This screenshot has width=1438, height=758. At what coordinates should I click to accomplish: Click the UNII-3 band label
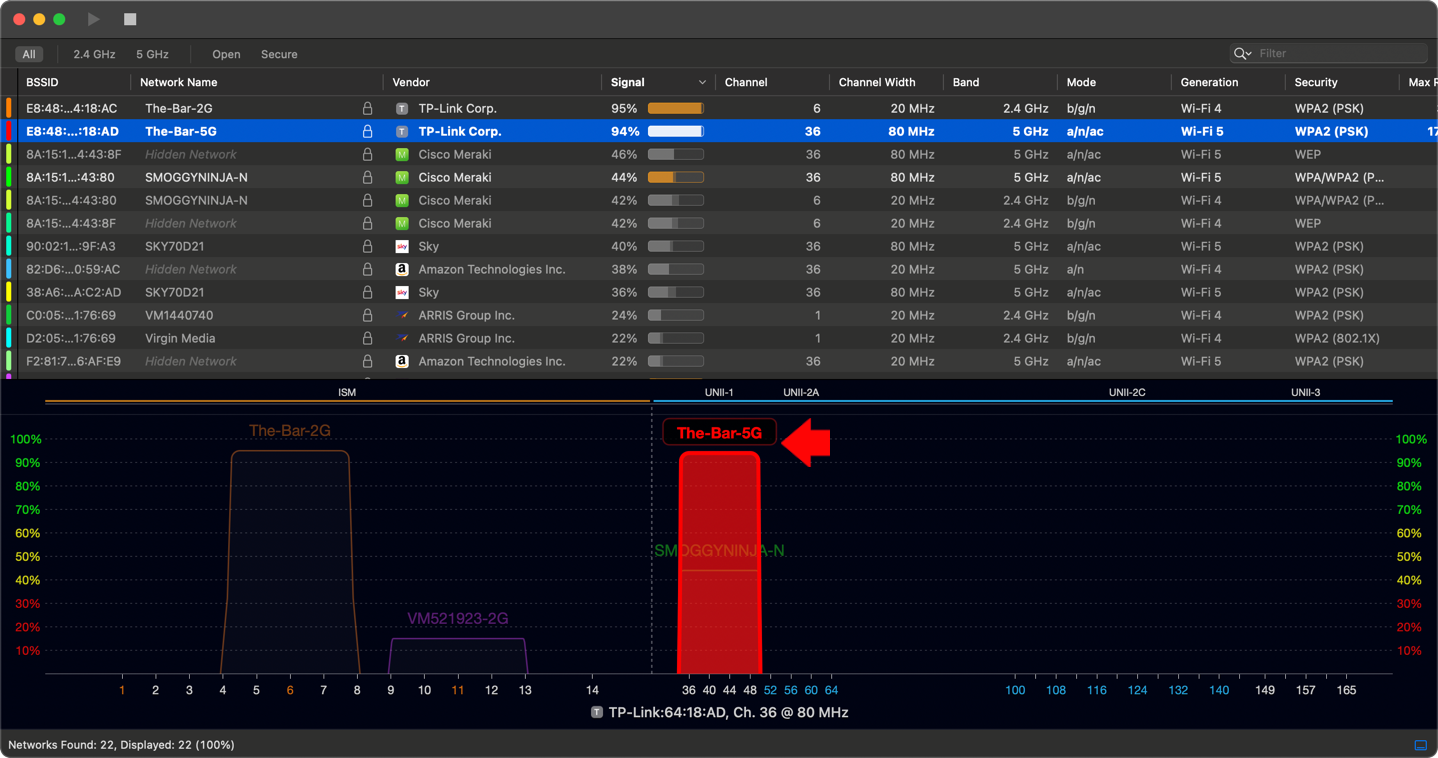click(x=1305, y=392)
